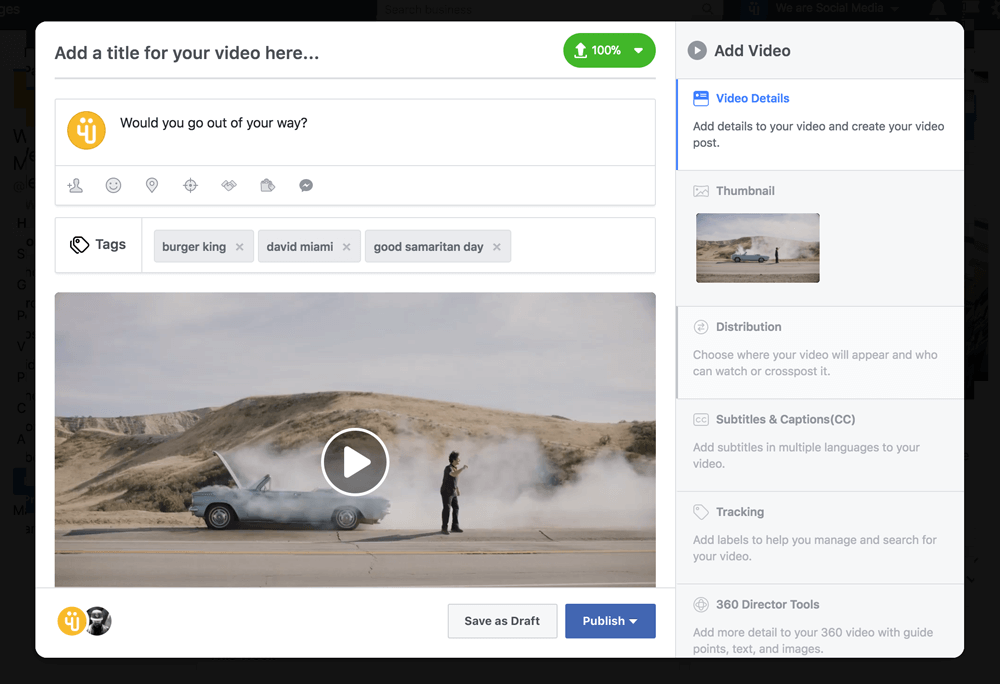Click the check-in location pin icon
The image size is (1000, 684).
click(152, 185)
